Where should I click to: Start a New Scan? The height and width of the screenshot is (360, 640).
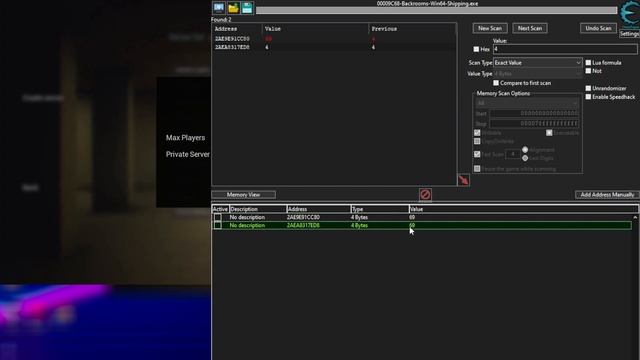coord(490,28)
